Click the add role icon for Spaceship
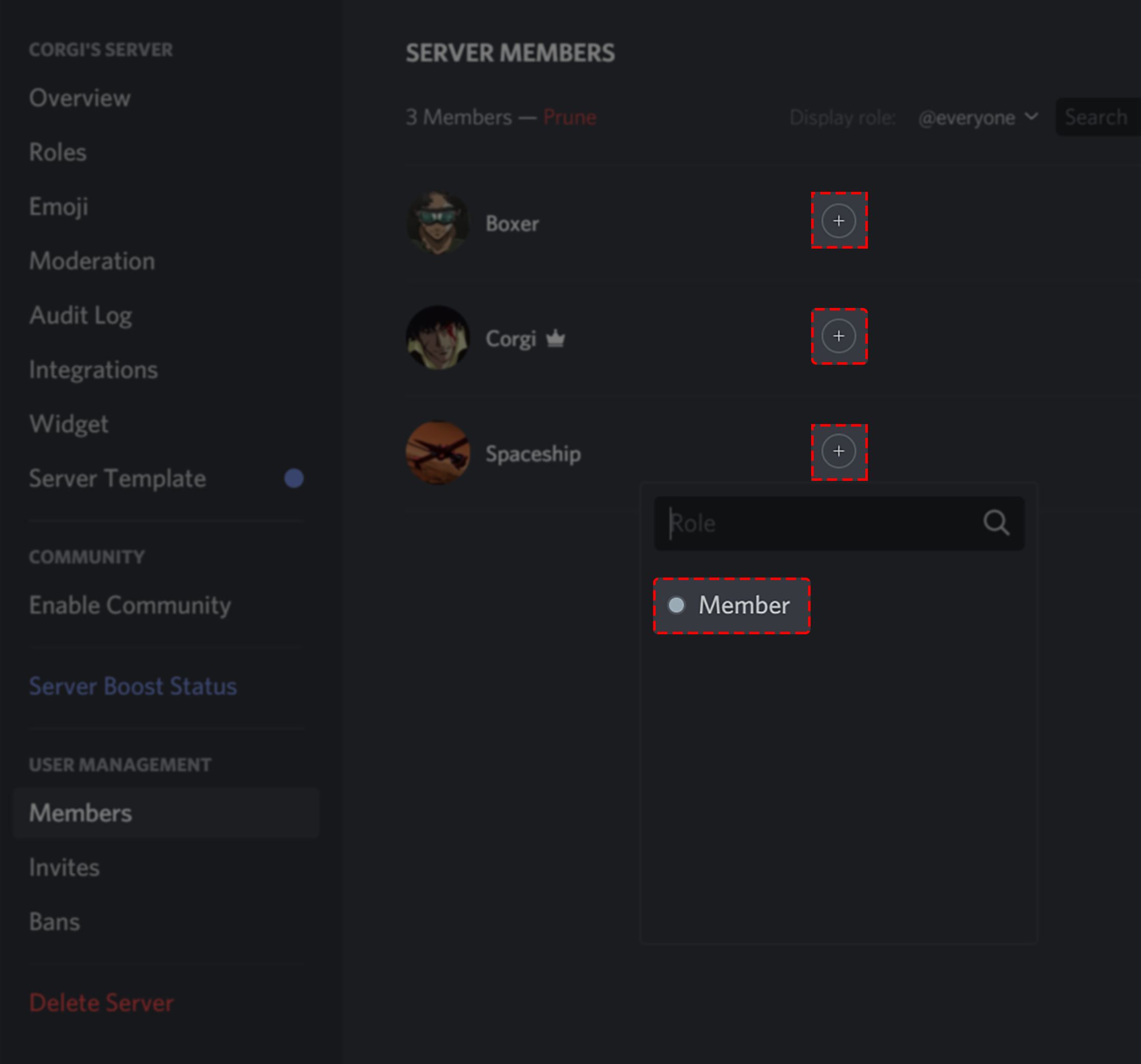 point(839,451)
